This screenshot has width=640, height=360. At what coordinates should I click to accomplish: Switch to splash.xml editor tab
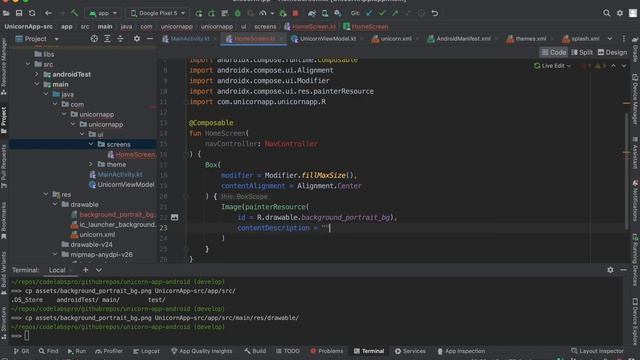581,39
